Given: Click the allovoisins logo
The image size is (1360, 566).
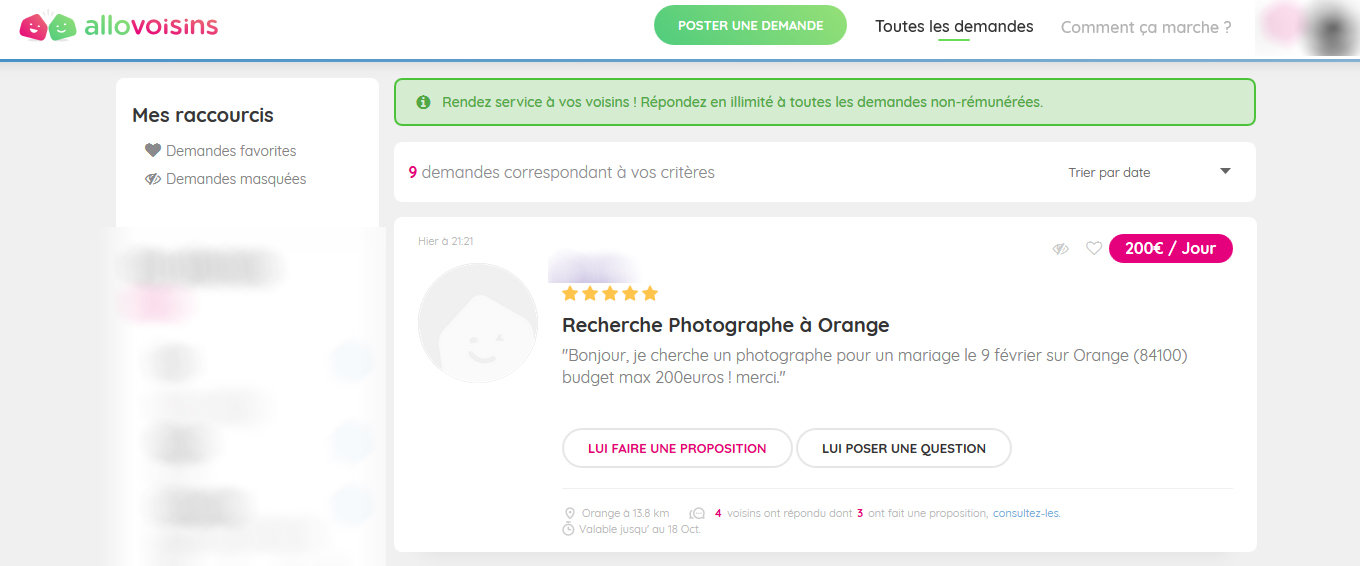Looking at the screenshot, I should (x=119, y=26).
